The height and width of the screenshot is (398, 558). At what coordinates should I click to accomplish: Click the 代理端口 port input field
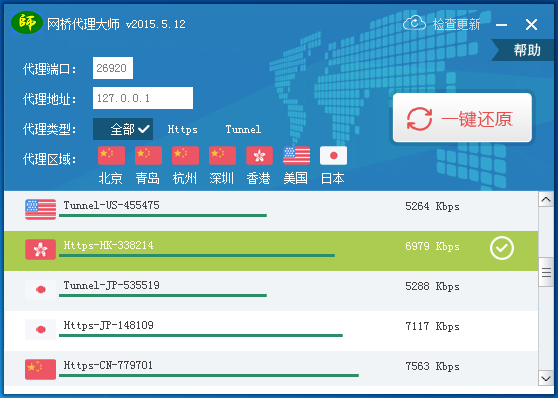pyautogui.click(x=113, y=68)
